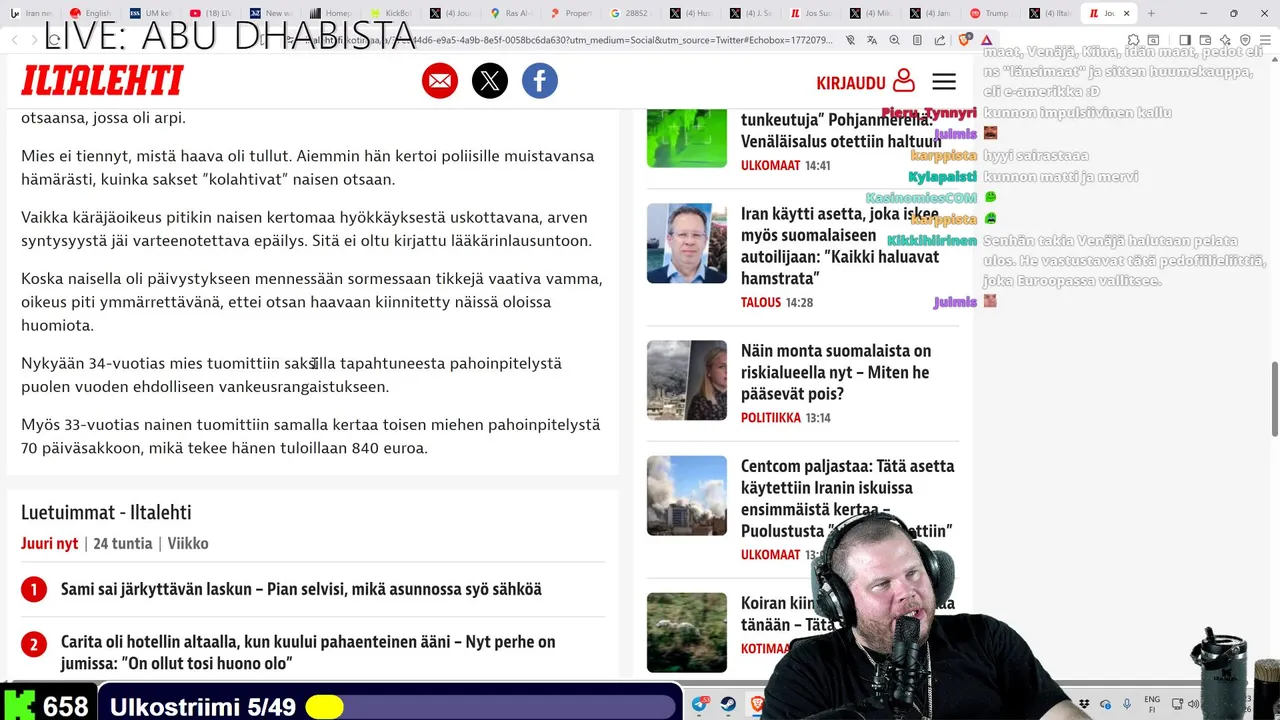Share the article via the email icon
This screenshot has height=720, width=1280.
(x=440, y=81)
